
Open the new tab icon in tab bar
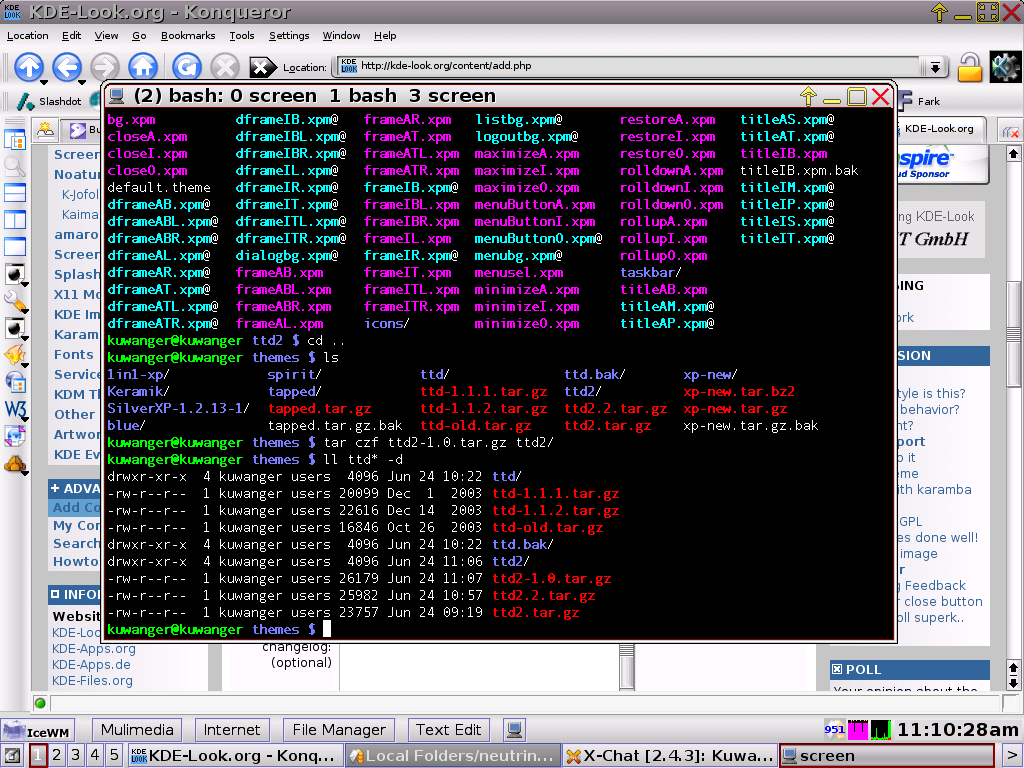tap(45, 129)
